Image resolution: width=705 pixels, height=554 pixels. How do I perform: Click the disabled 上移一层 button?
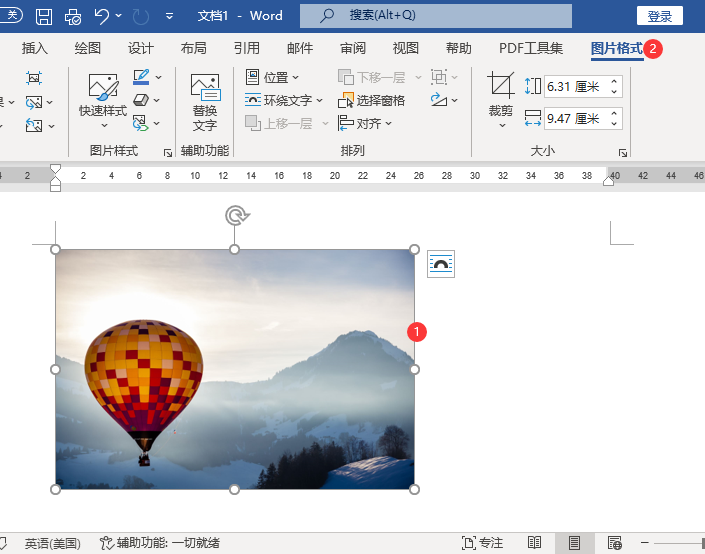click(279, 123)
